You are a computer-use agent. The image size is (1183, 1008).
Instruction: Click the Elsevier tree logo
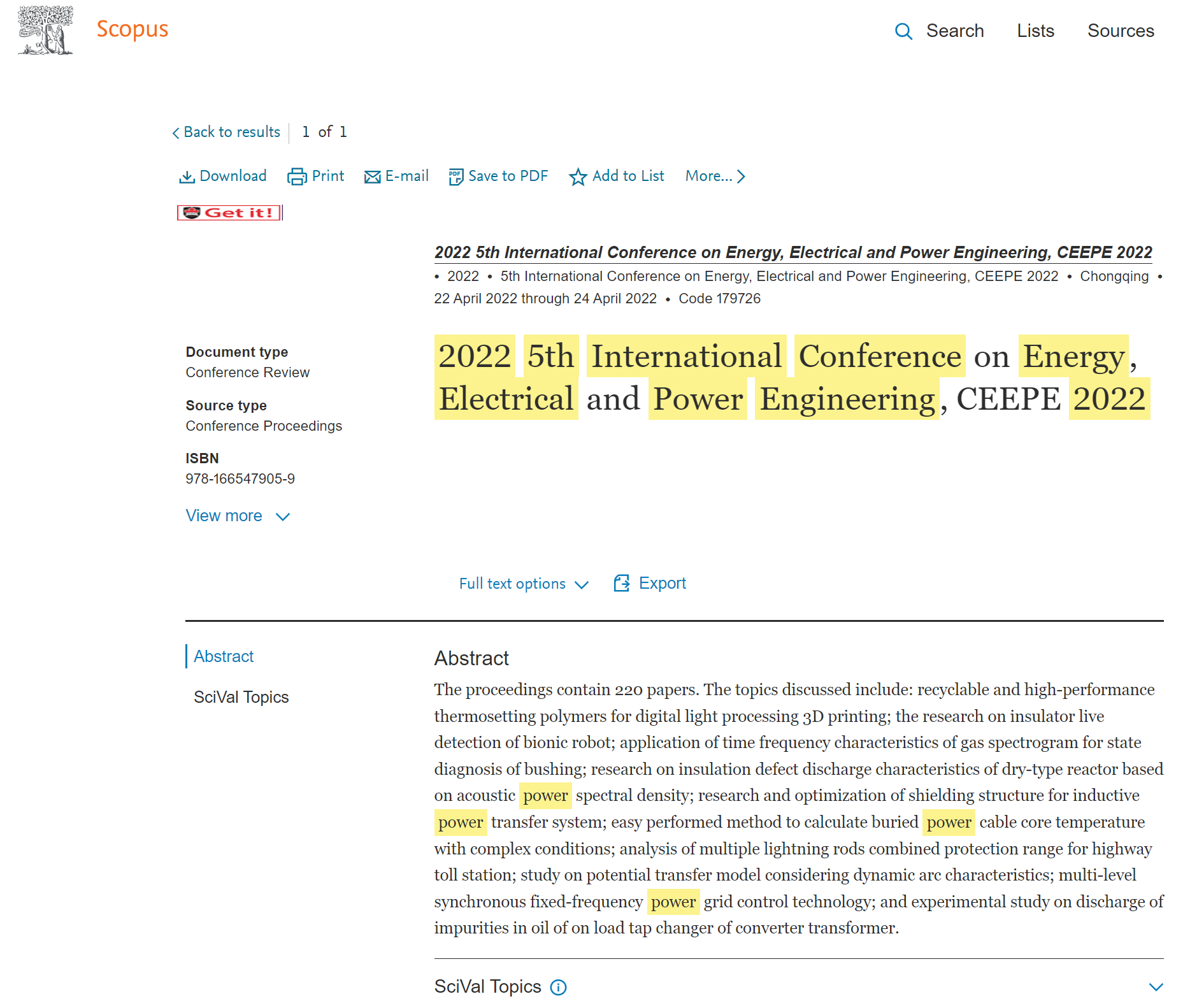(46, 30)
